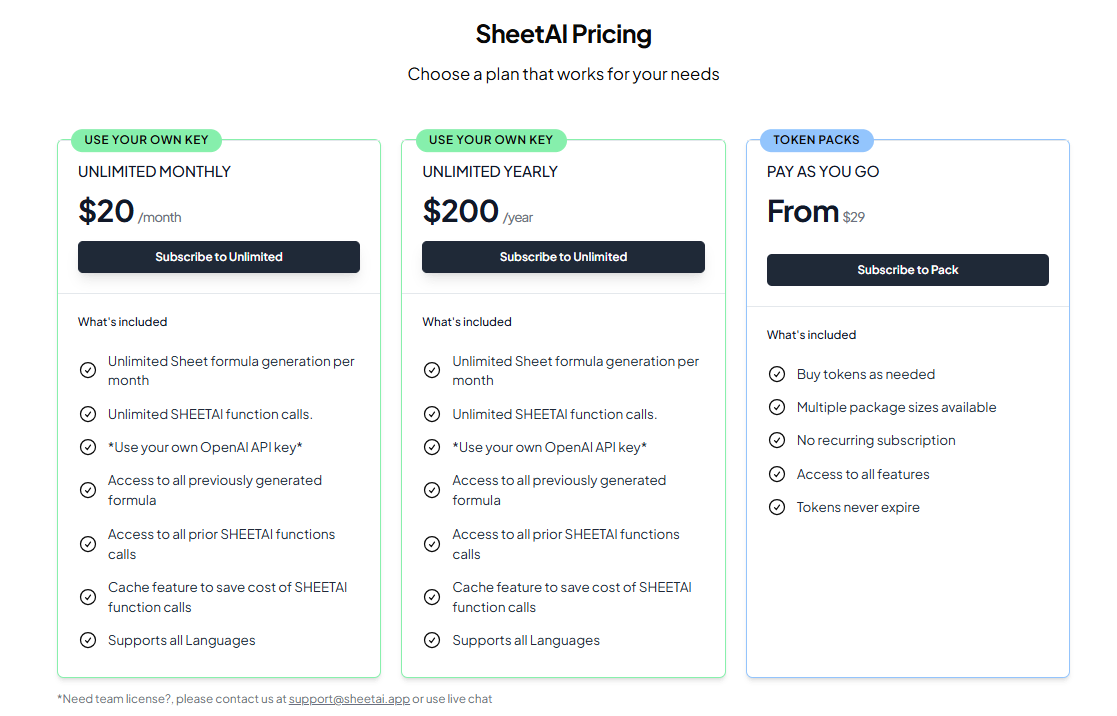1117x716 pixels.
Task: Click the 'USE YOUR OWN KEY' badge on Monthly plan
Action: [x=146, y=140]
